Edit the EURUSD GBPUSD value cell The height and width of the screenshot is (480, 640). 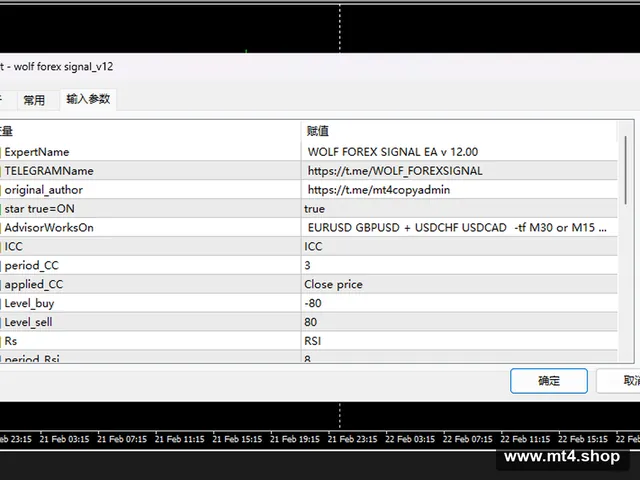(x=459, y=227)
